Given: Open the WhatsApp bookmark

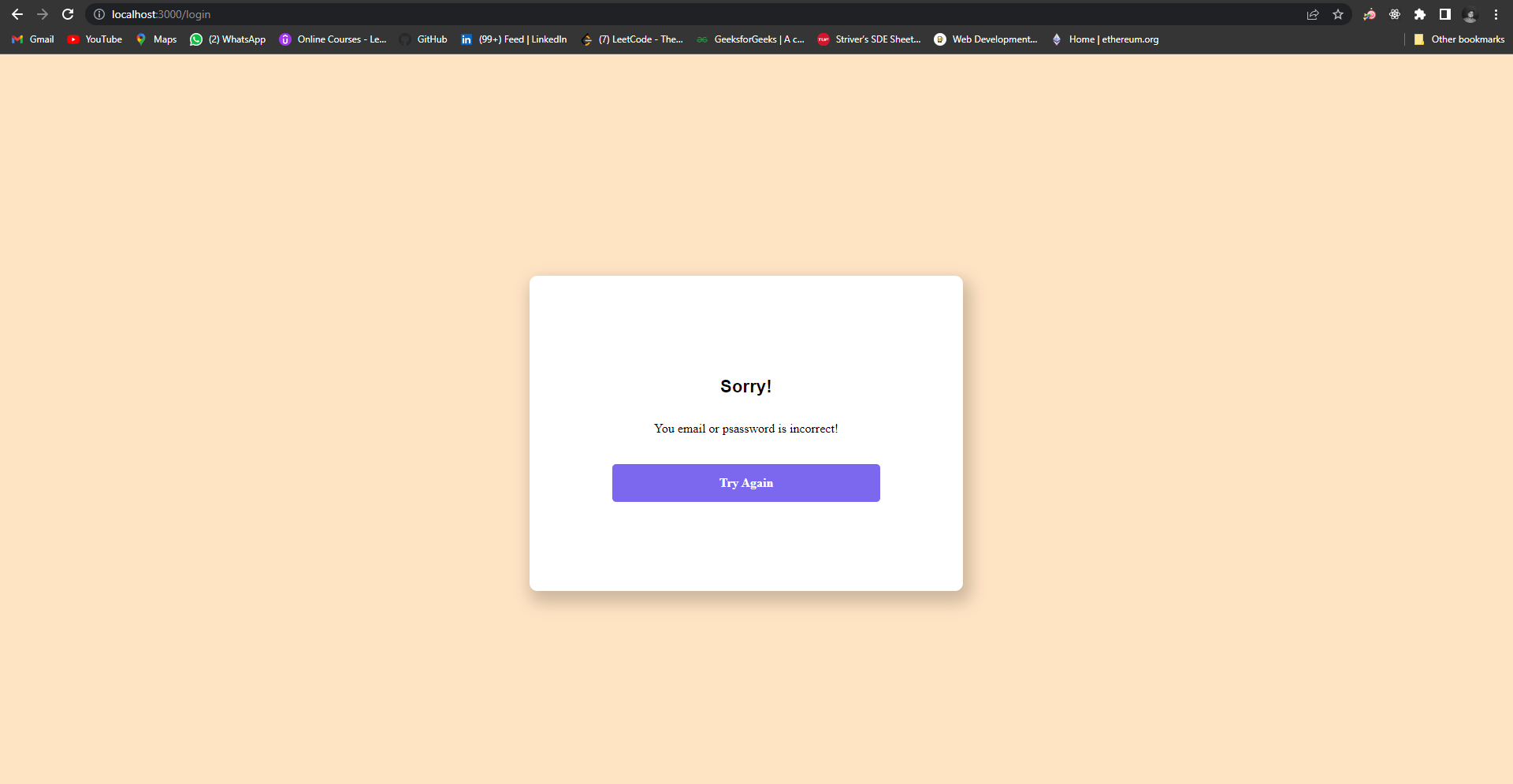Looking at the screenshot, I should (x=228, y=39).
